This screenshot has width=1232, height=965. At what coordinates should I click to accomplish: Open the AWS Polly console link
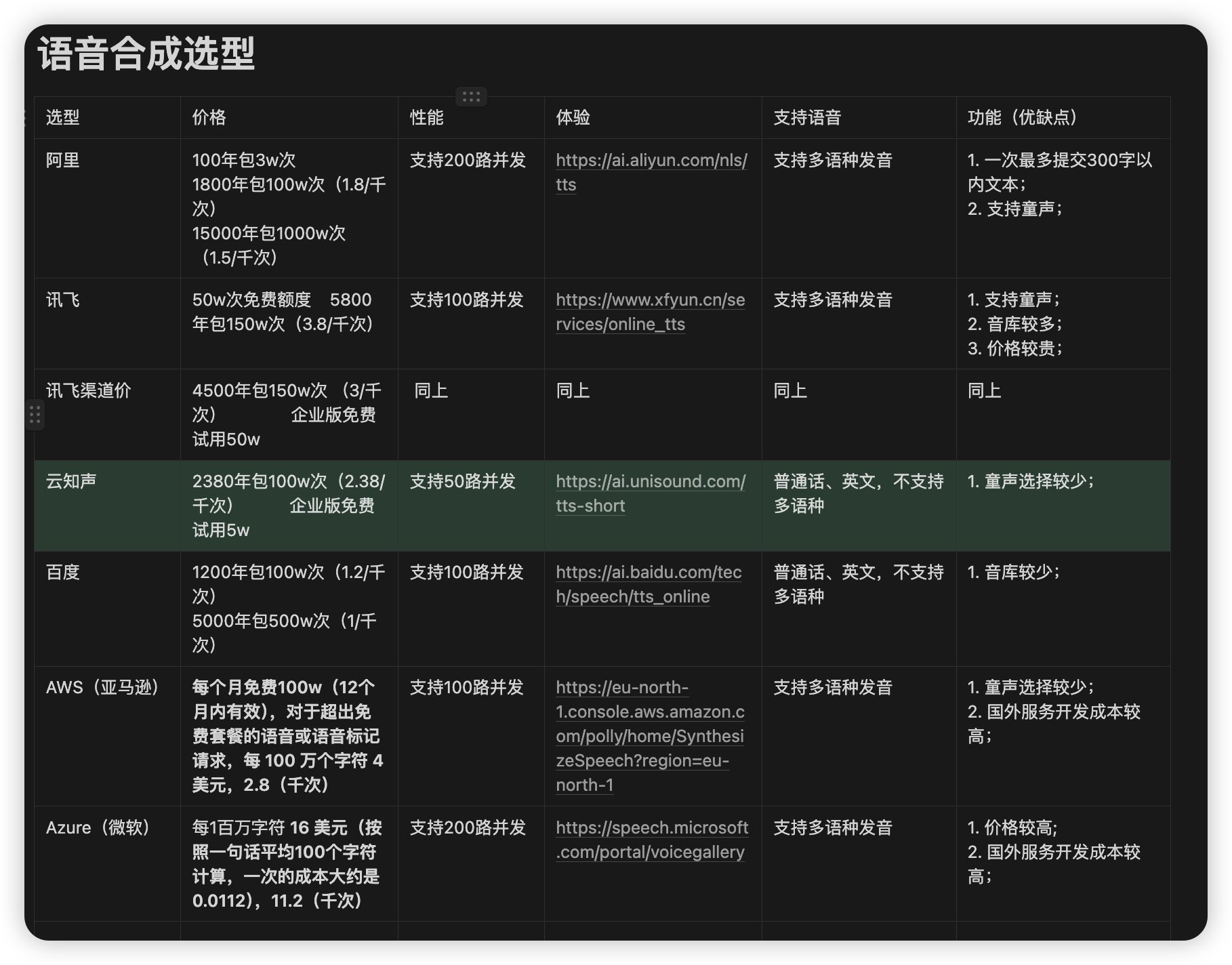click(x=650, y=736)
